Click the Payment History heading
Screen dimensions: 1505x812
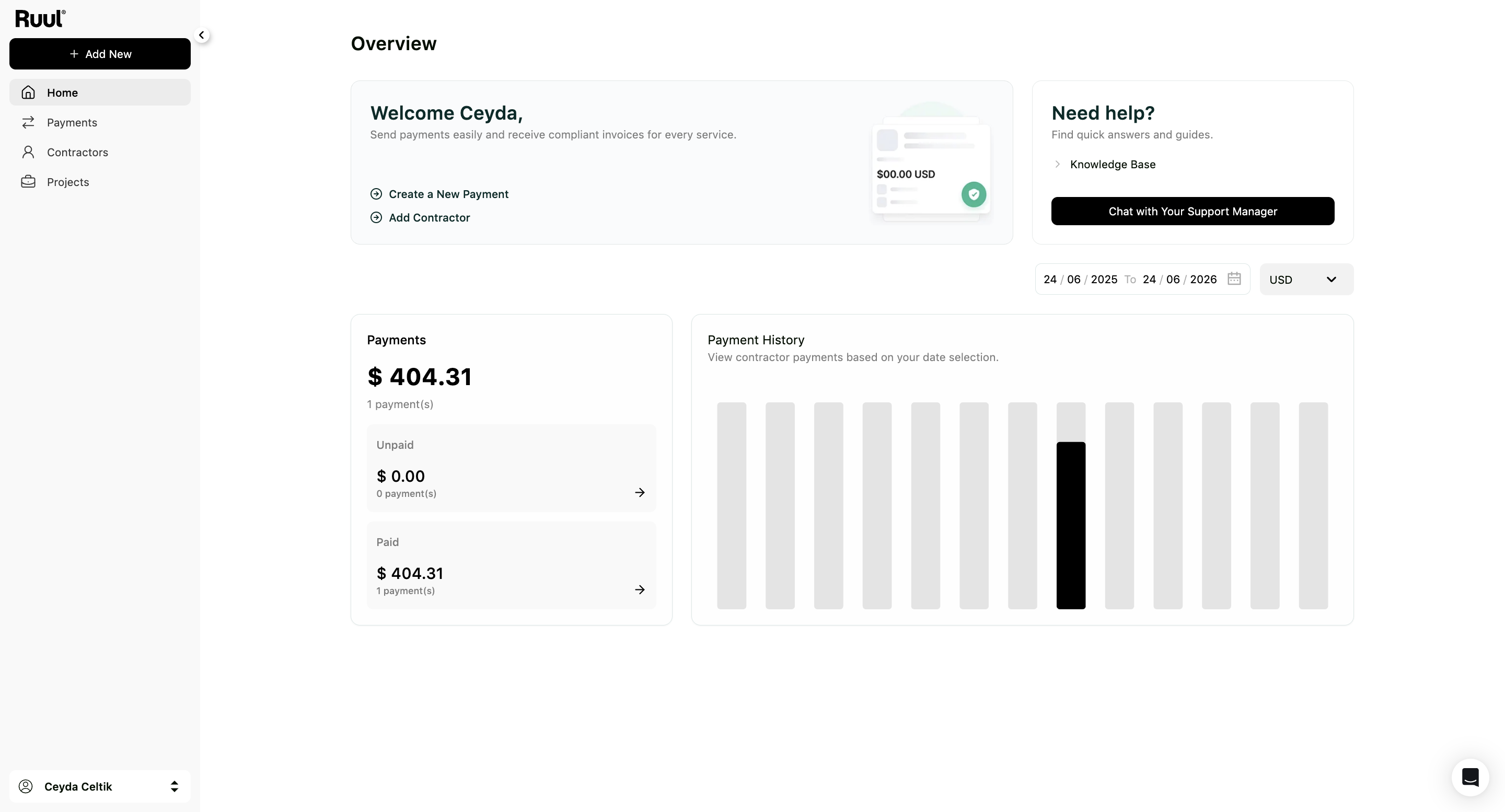756,340
